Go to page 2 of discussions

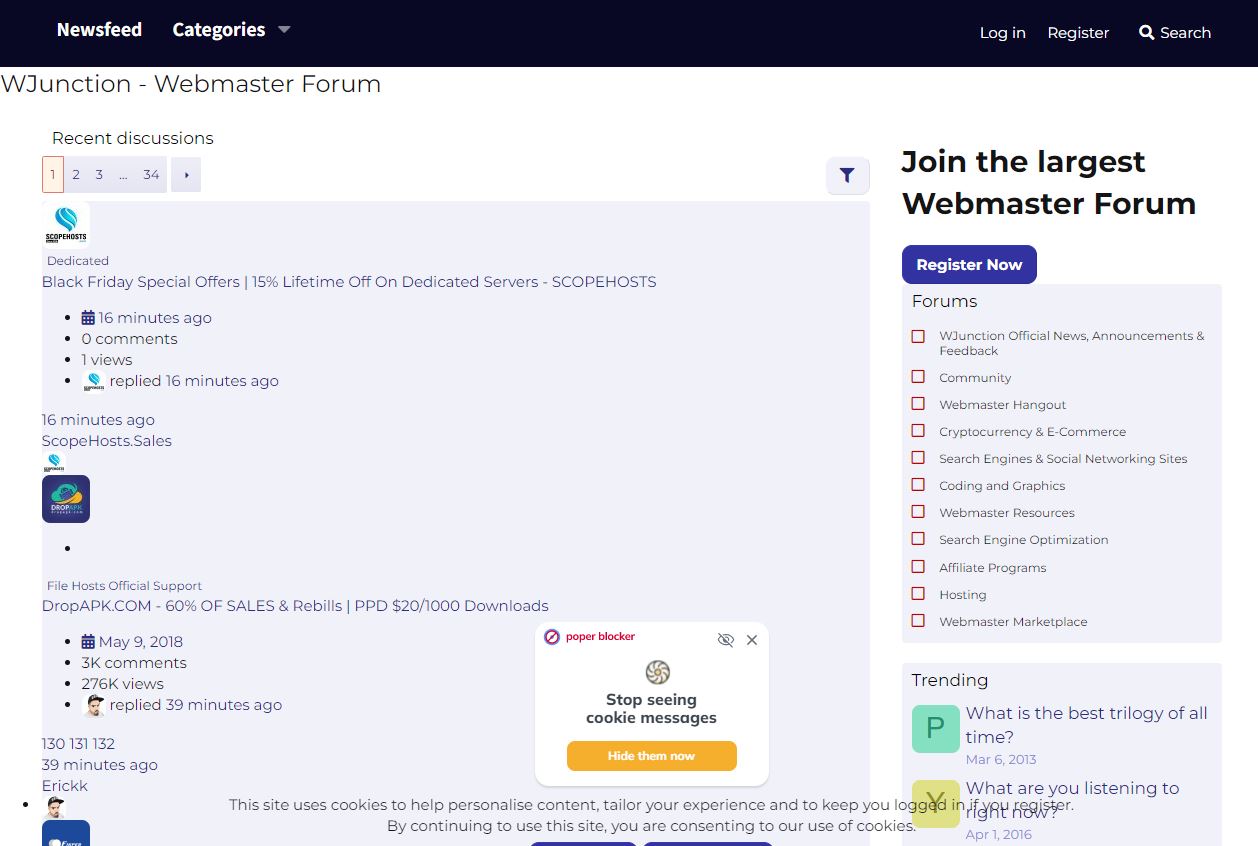click(x=76, y=175)
